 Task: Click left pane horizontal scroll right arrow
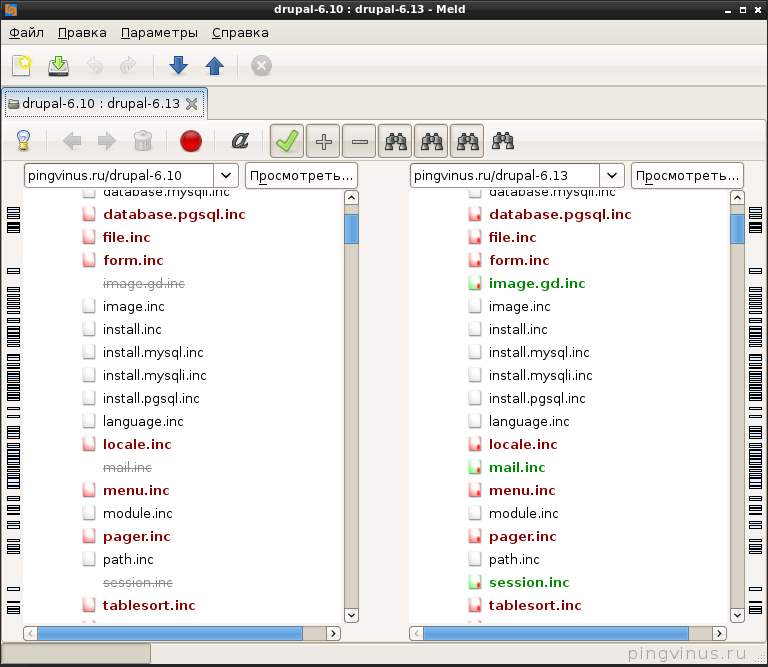point(333,633)
